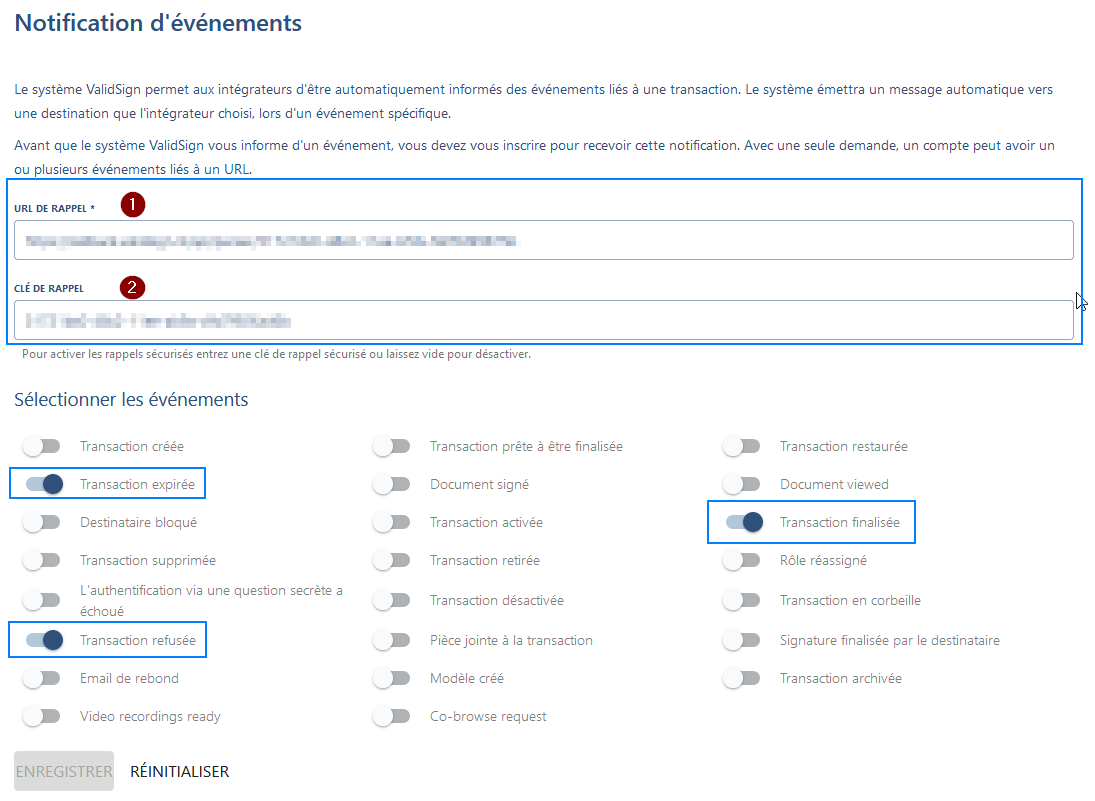
Task: Click the Transaction expirée label text
Action: click(x=138, y=484)
